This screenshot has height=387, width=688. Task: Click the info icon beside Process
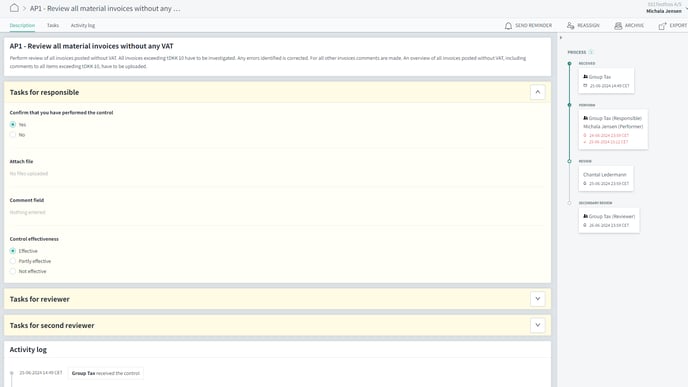591,52
